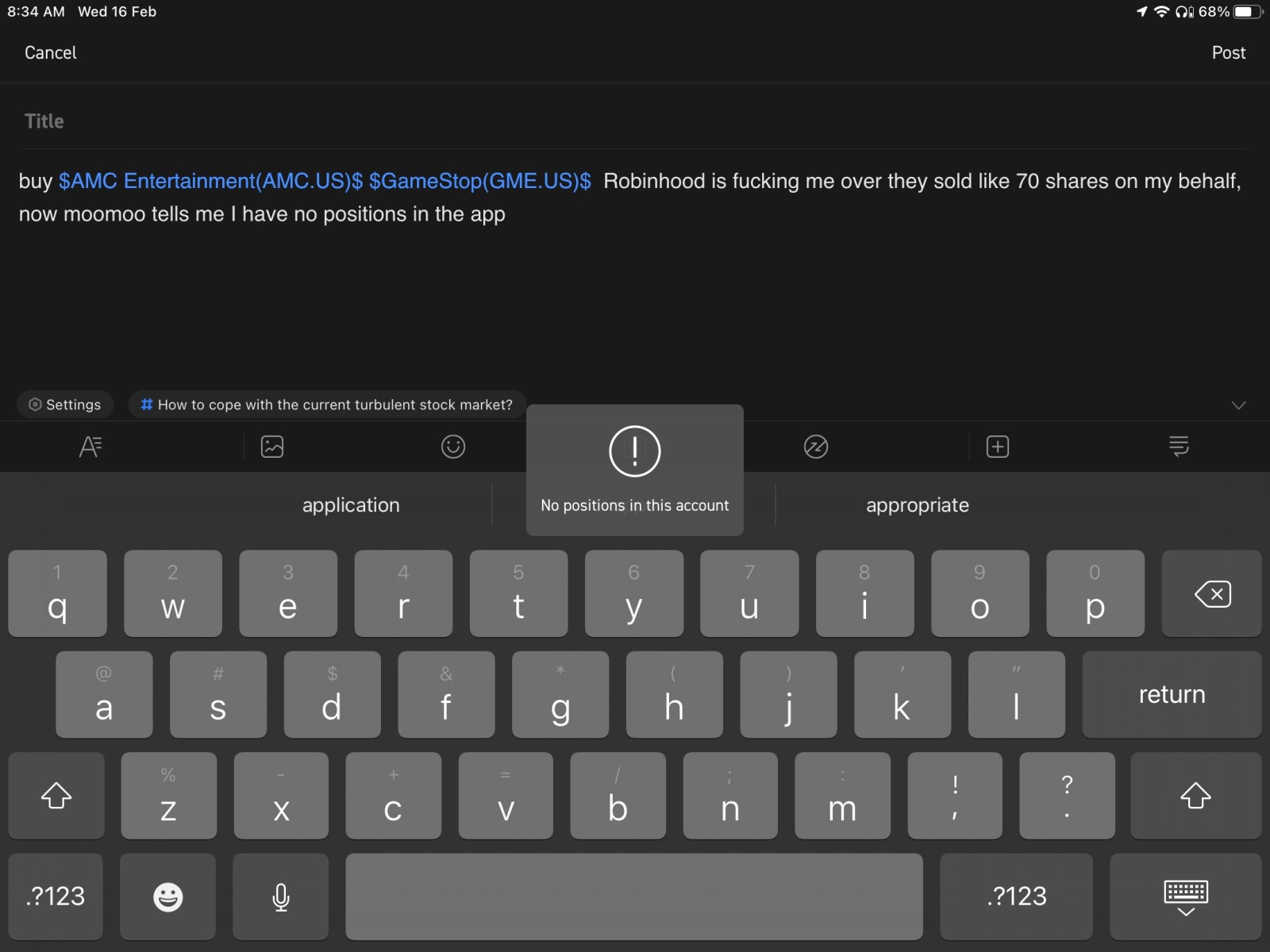Tap the f key

(446, 694)
